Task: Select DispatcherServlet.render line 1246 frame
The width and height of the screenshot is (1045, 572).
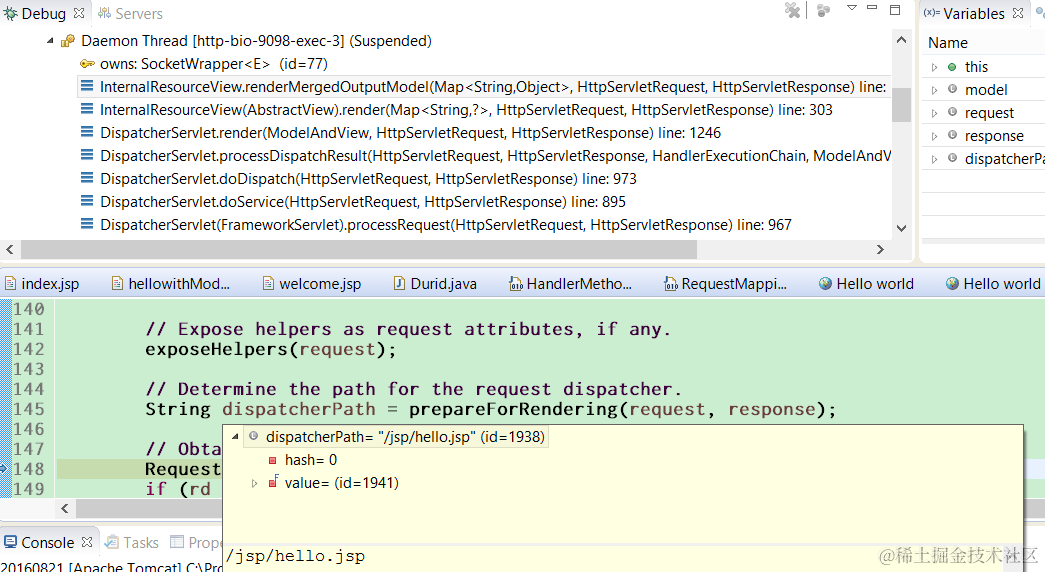Action: pyautogui.click(x=410, y=133)
